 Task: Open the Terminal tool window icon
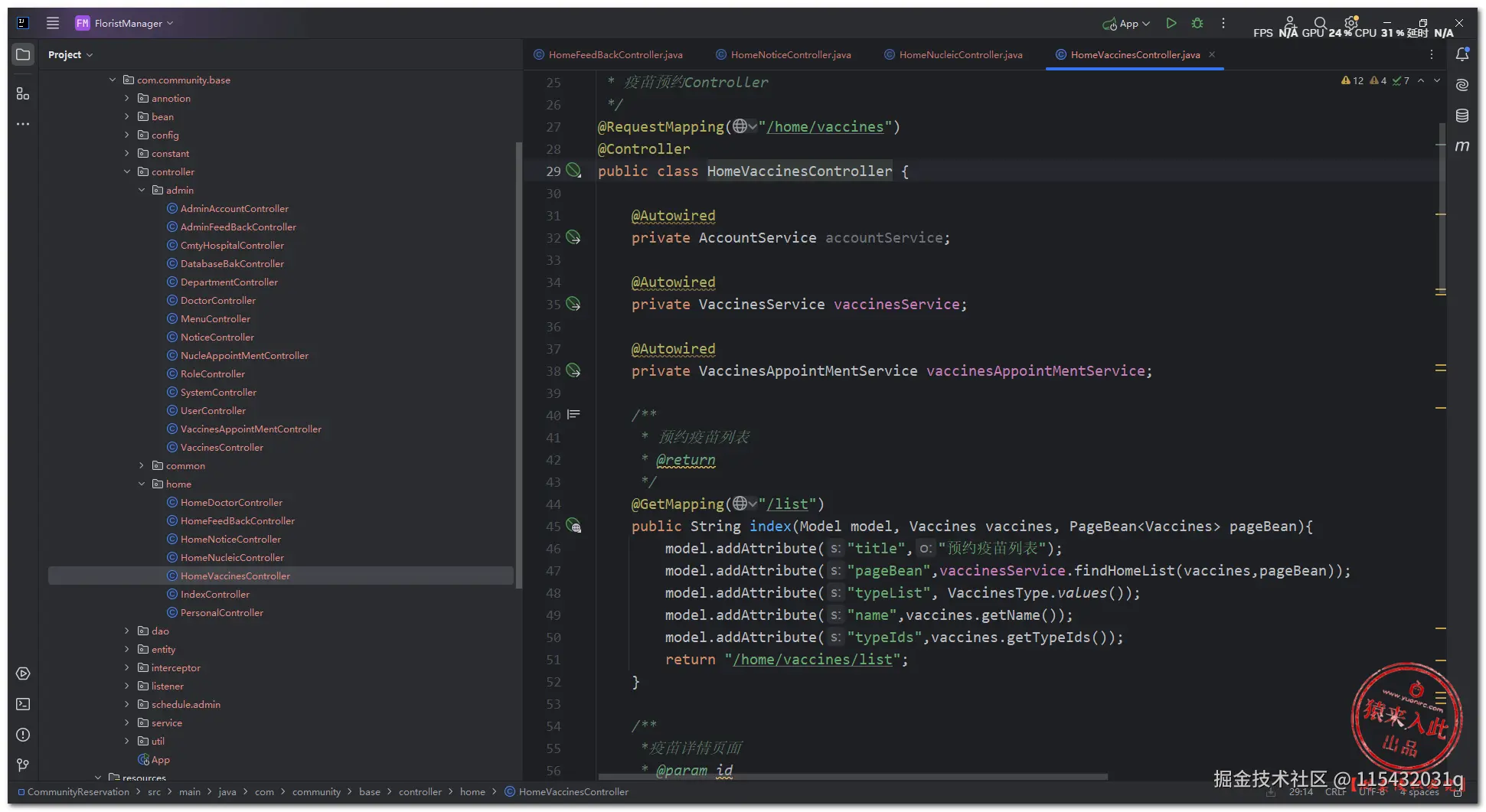point(23,704)
